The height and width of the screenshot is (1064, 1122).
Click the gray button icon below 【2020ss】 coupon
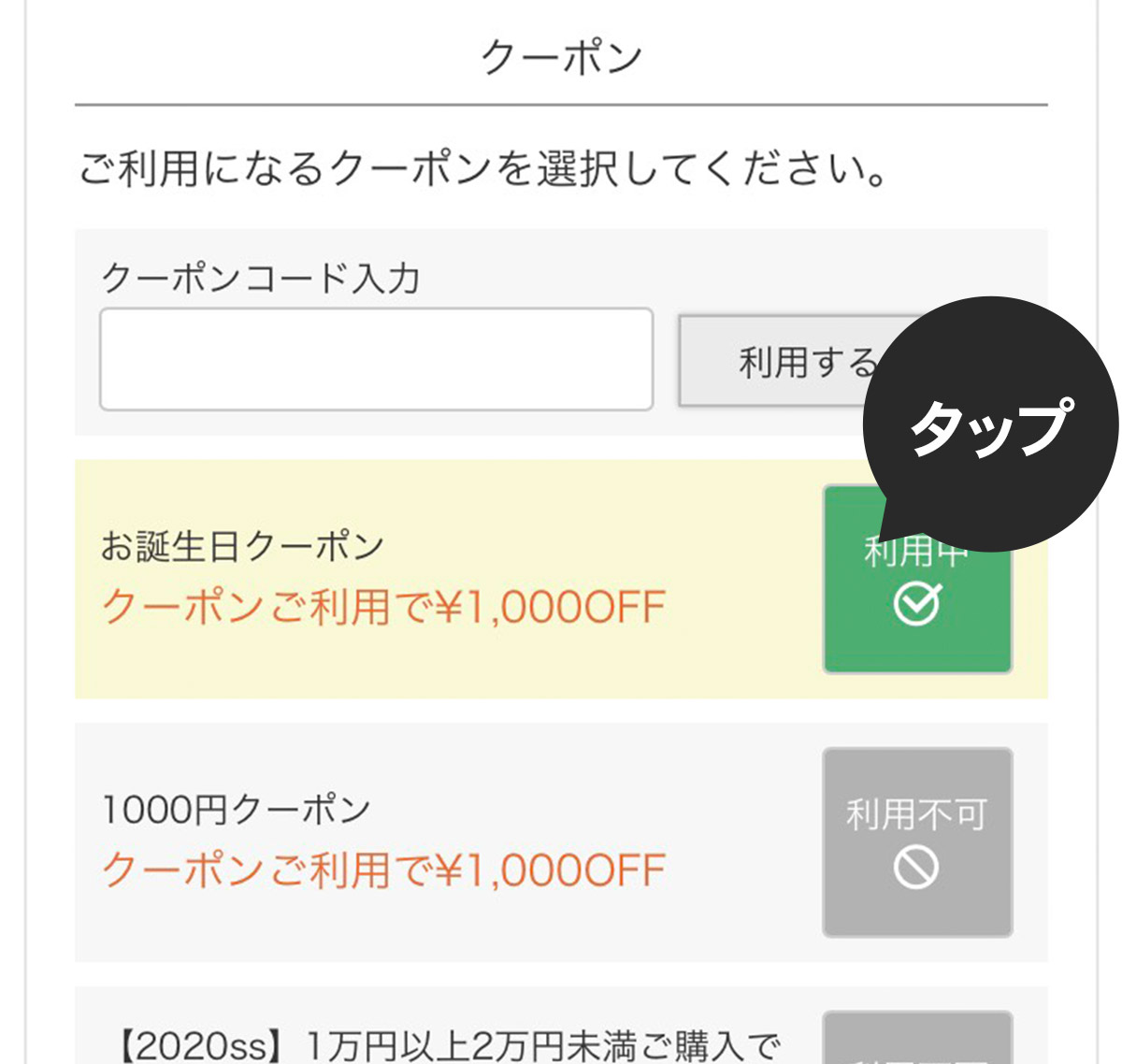tap(917, 1047)
